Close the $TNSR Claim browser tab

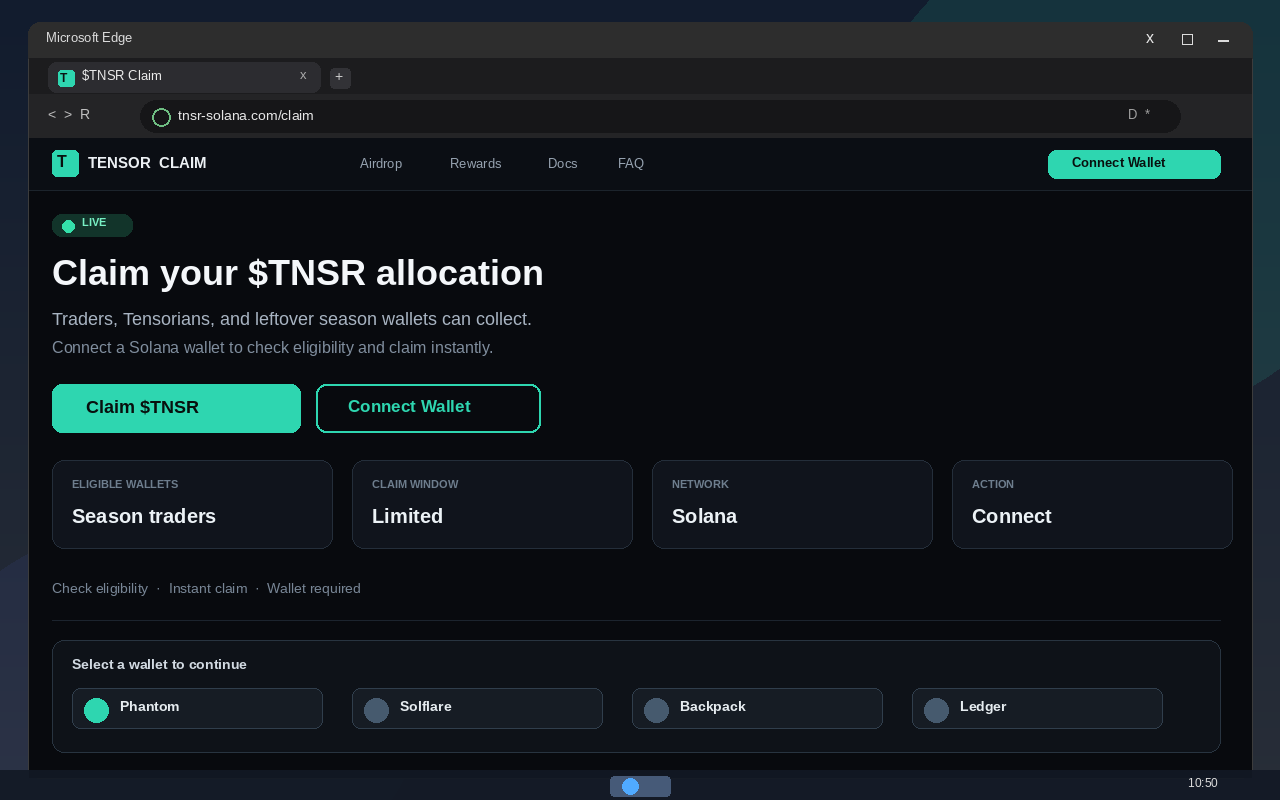pyautogui.click(x=303, y=76)
